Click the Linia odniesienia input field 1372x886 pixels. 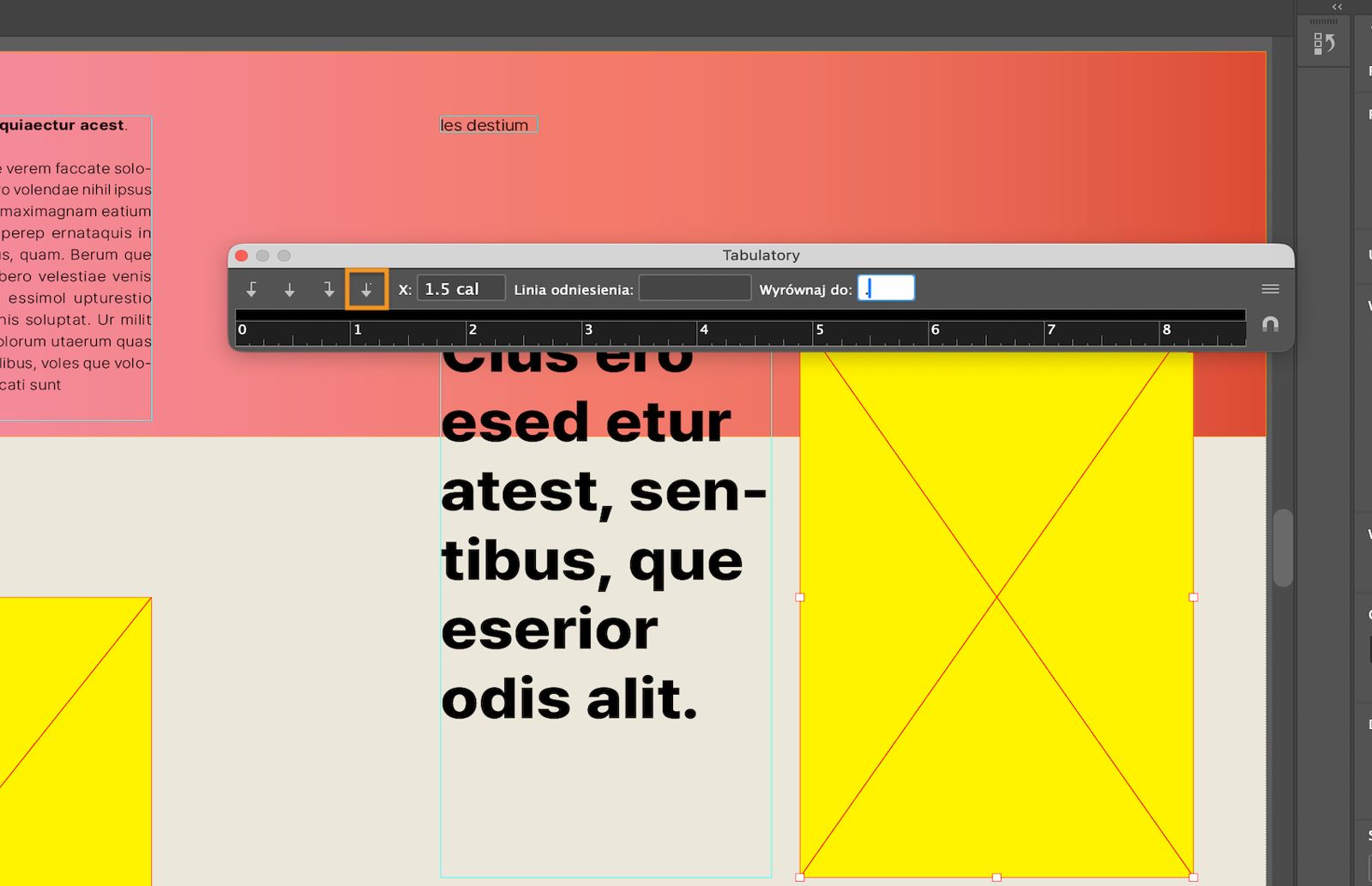695,288
